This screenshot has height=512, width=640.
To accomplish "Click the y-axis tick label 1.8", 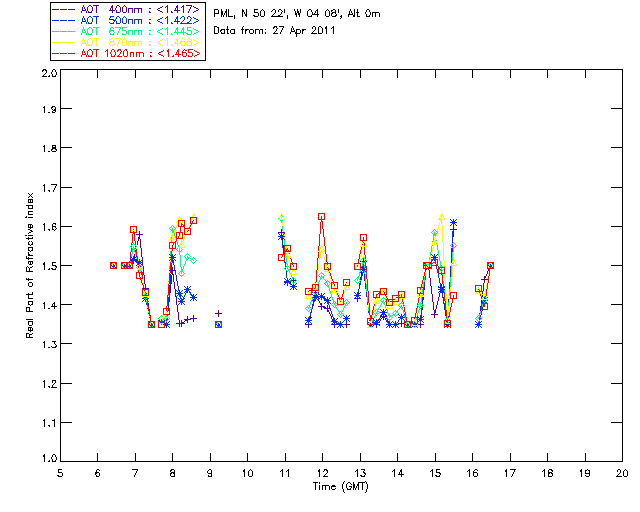I will pos(50,148).
